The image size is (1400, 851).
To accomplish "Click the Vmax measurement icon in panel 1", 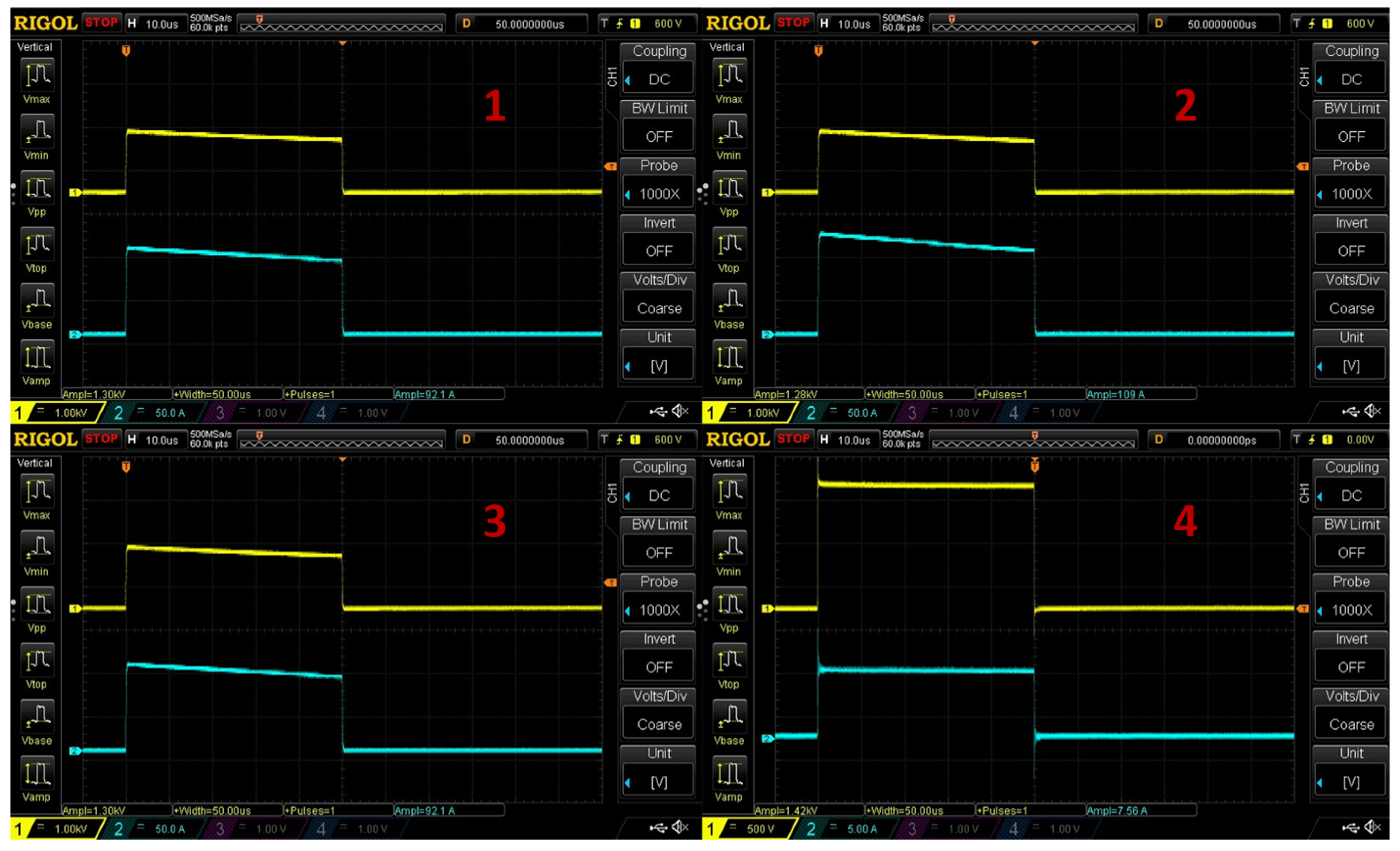I will (x=37, y=76).
